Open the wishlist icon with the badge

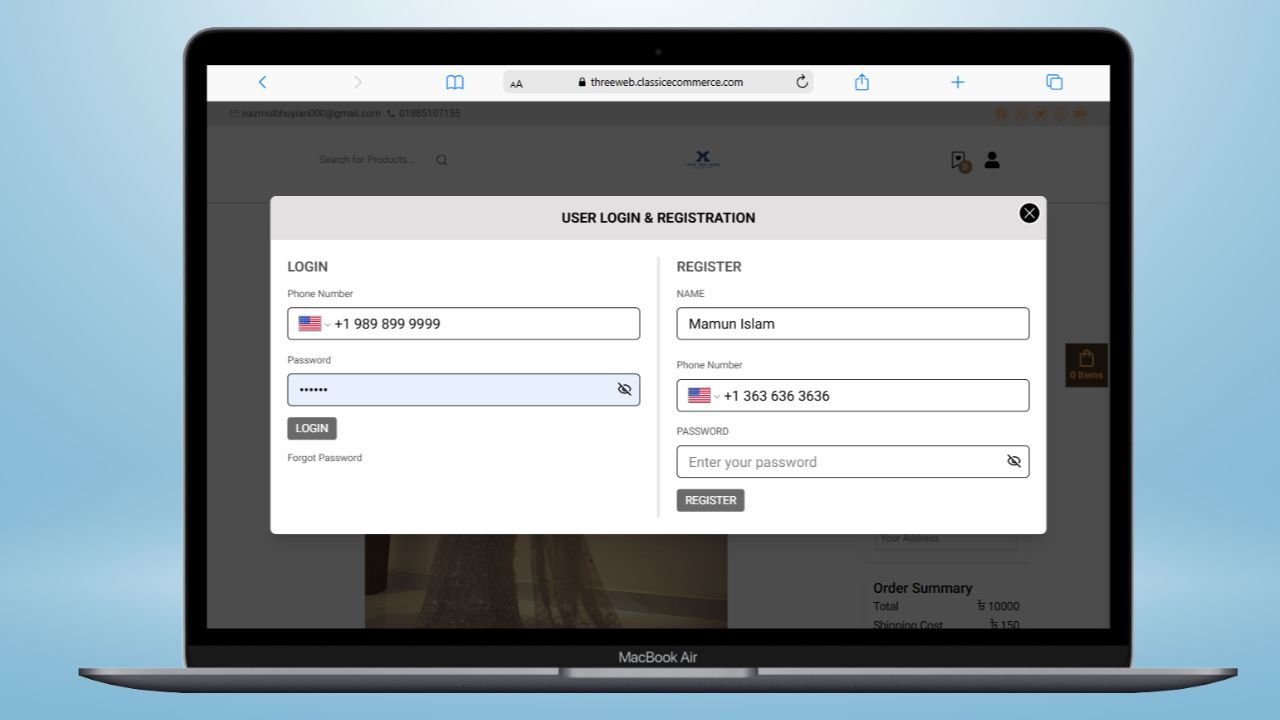[x=960, y=161]
